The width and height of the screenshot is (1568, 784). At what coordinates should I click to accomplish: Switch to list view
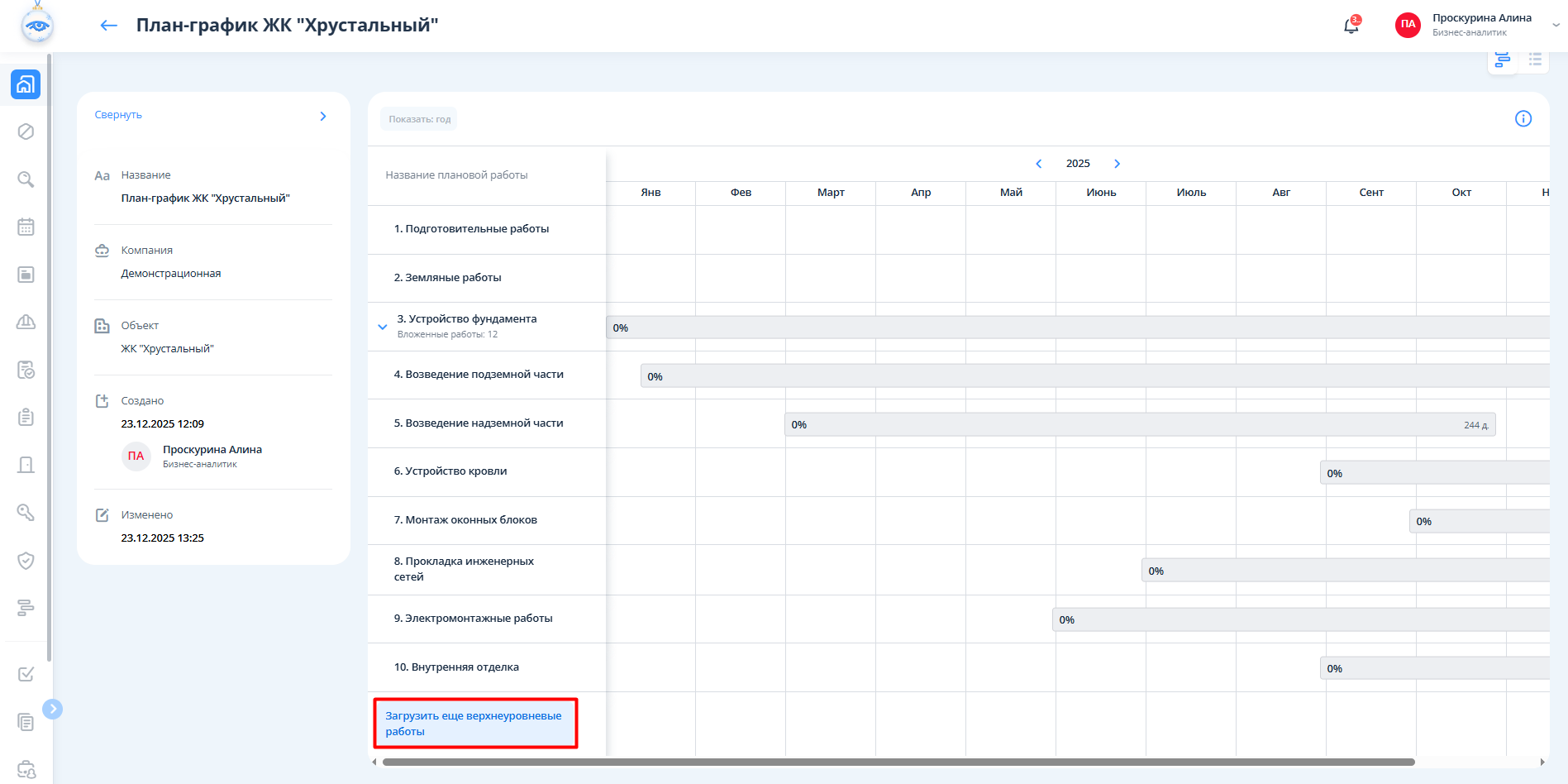pyautogui.click(x=1535, y=60)
